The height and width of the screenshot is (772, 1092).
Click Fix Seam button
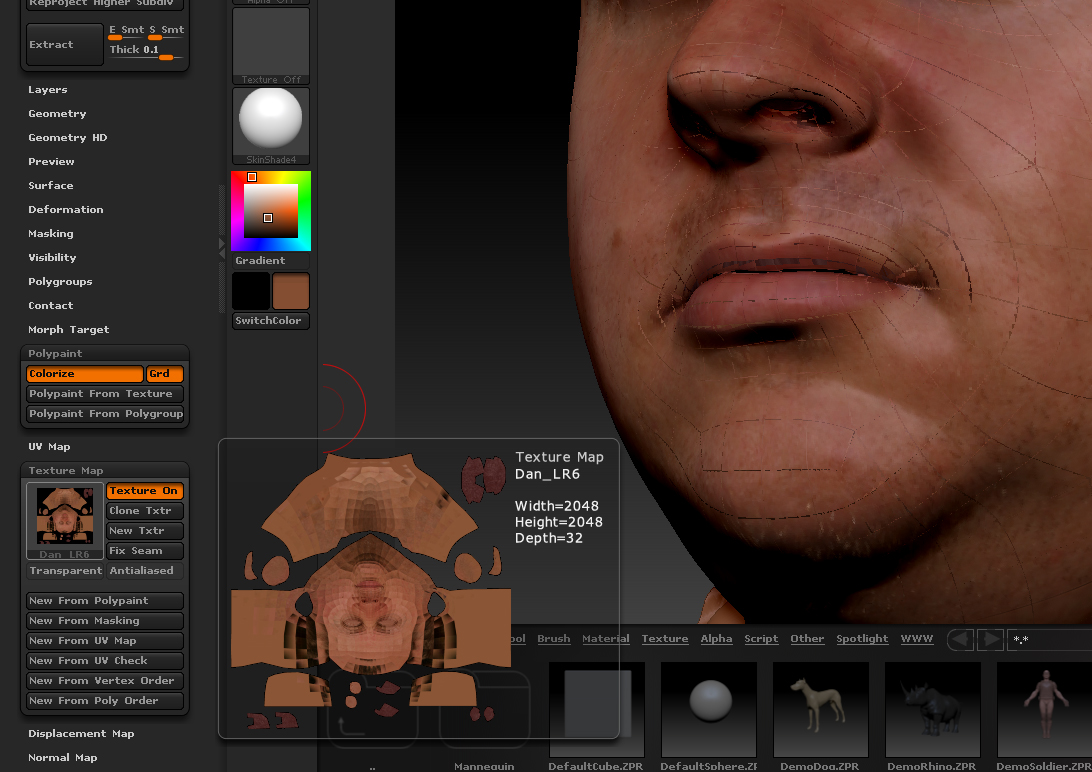[145, 551]
